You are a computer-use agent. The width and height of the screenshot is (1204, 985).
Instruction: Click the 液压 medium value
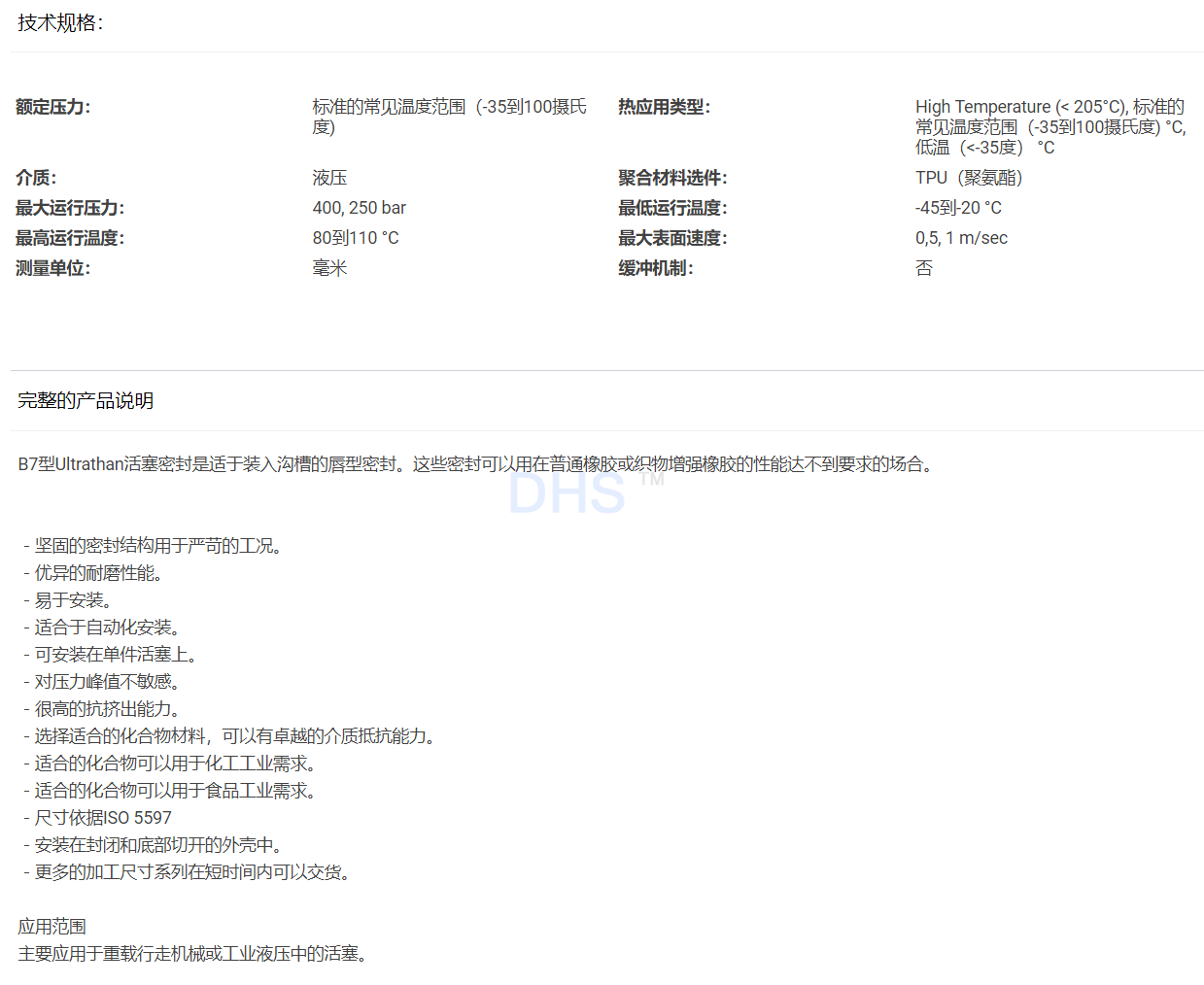329,178
